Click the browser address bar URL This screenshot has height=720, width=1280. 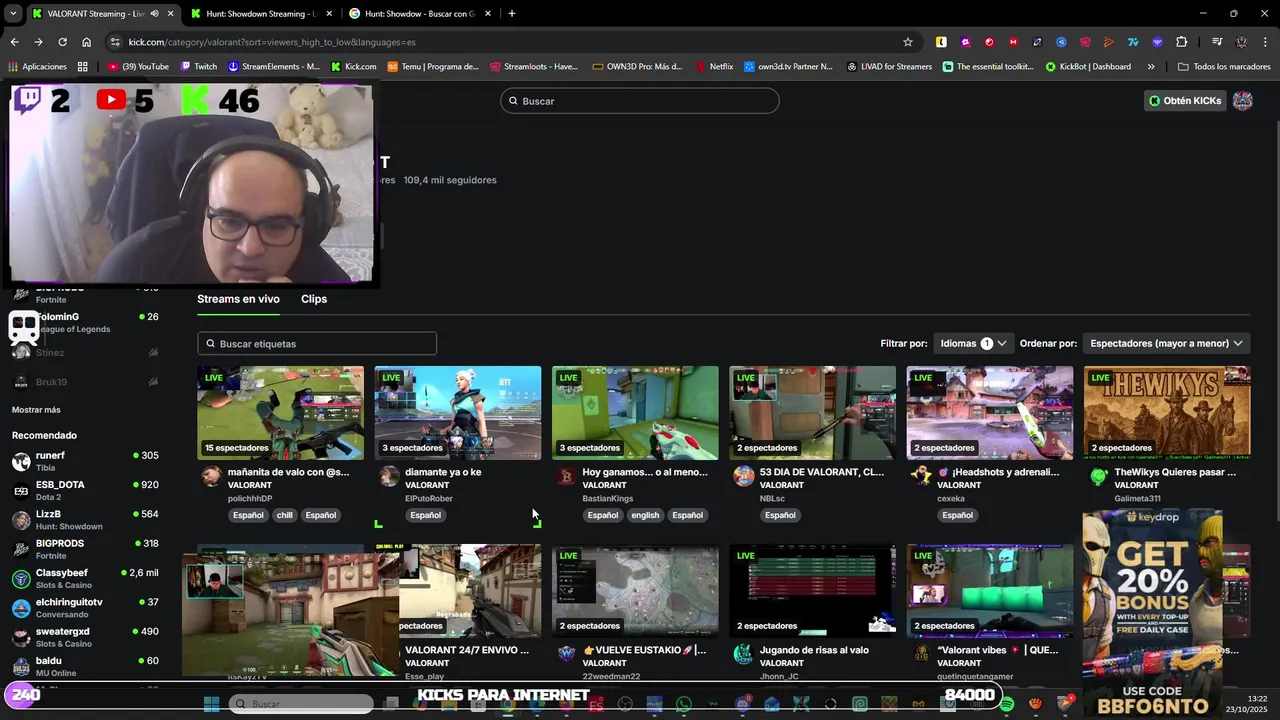[272, 42]
